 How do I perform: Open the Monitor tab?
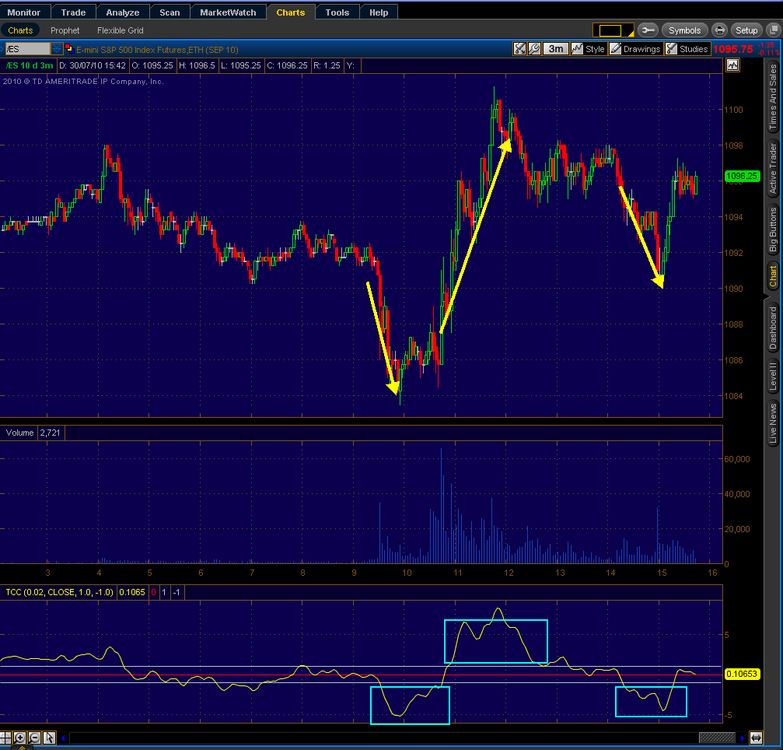(24, 12)
